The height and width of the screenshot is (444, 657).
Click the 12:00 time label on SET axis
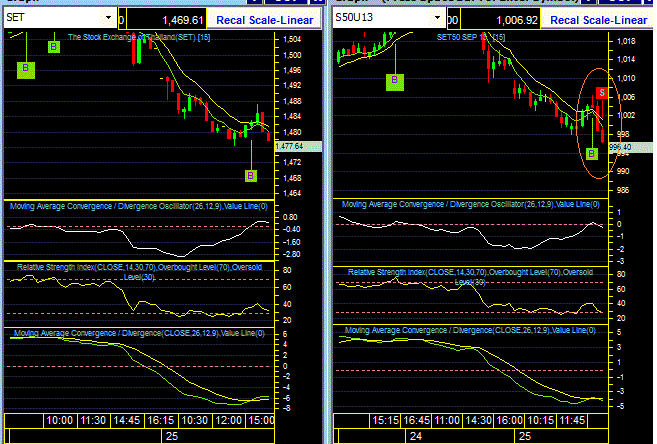pyautogui.click(x=229, y=420)
